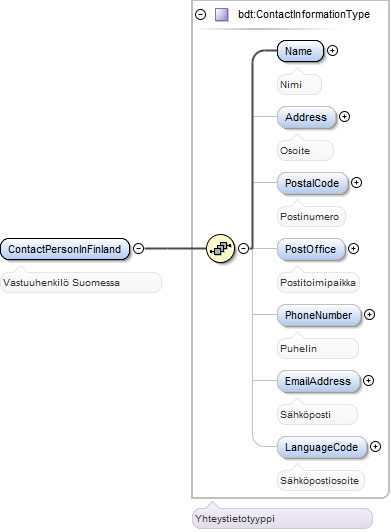Image resolution: width=391 pixels, height=532 pixels.
Task: Select the EmailAddress element node
Action: point(318,381)
